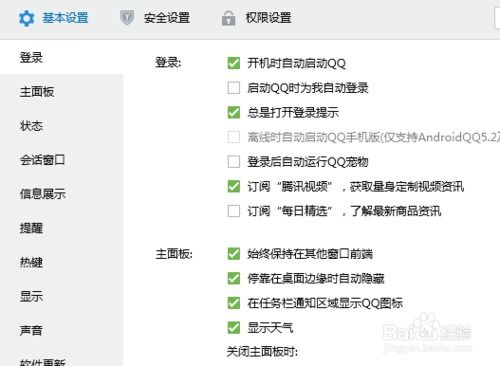Uncheck 停靠在桌面边缘时自动隐藏 checkbox
Screen dimensions: 500x366
(234, 278)
